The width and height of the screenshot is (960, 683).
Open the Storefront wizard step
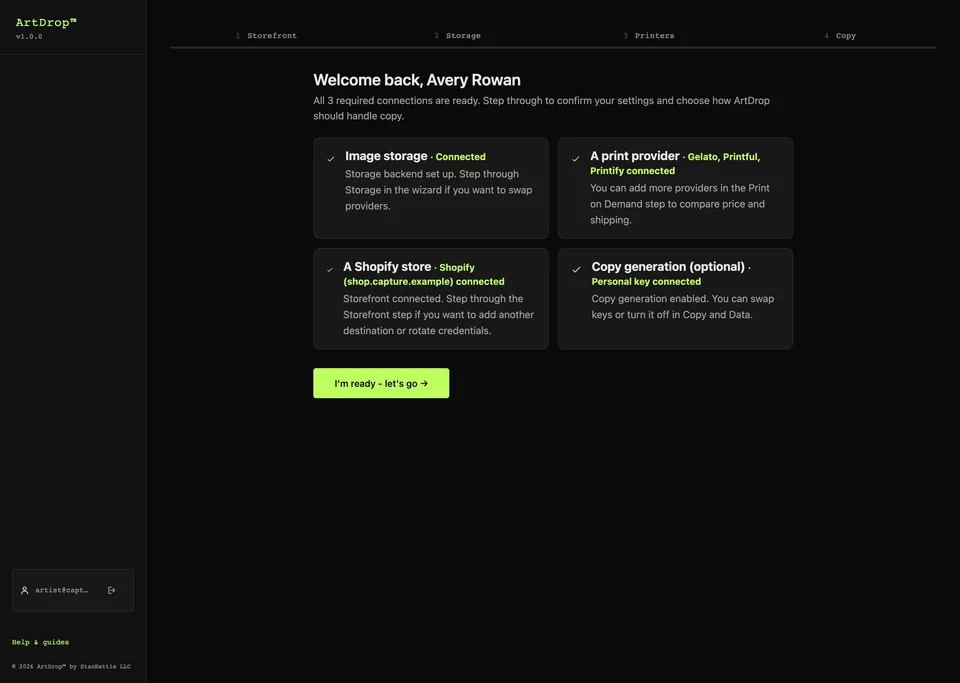click(x=266, y=35)
